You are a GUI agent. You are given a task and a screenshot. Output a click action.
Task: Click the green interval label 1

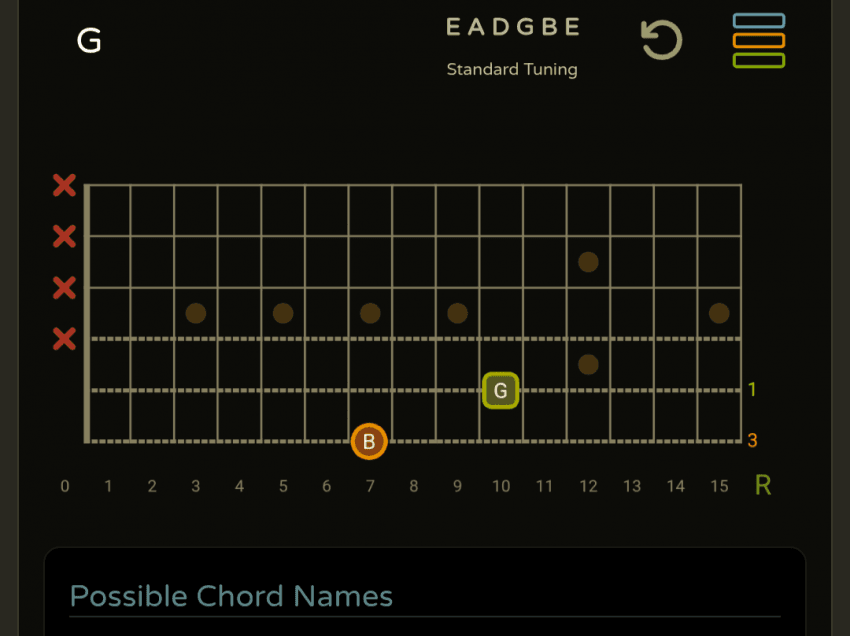point(752,390)
